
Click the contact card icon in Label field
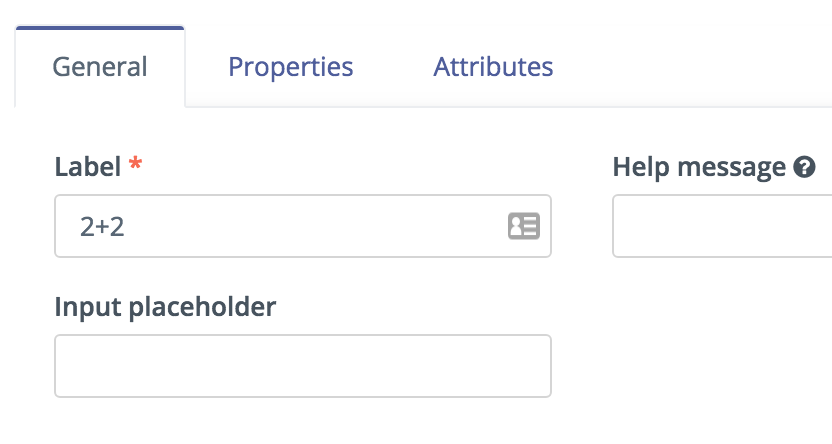point(524,226)
